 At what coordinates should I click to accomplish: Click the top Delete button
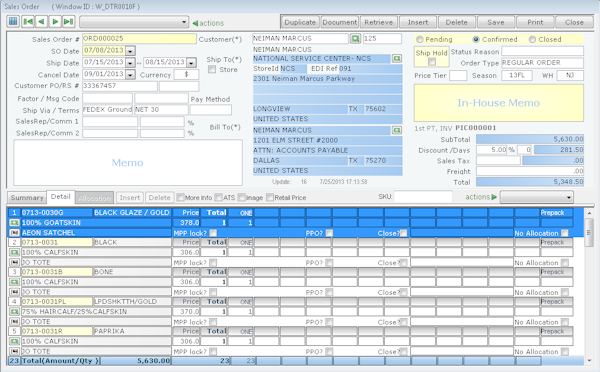pos(457,22)
